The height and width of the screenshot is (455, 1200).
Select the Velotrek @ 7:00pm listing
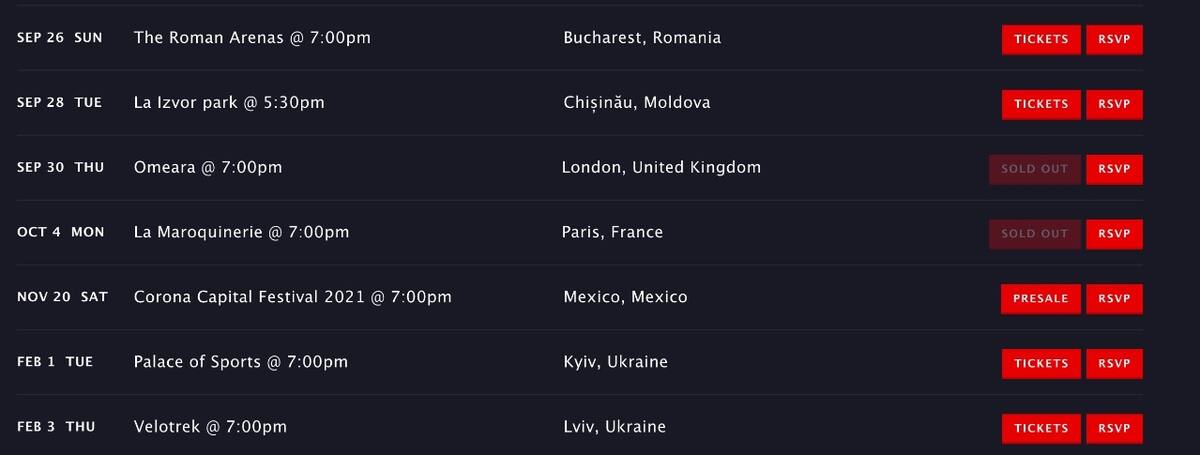[210, 427]
